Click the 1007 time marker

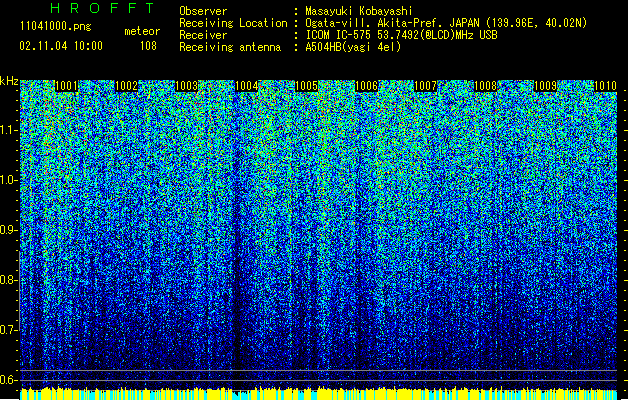pyautogui.click(x=425, y=86)
